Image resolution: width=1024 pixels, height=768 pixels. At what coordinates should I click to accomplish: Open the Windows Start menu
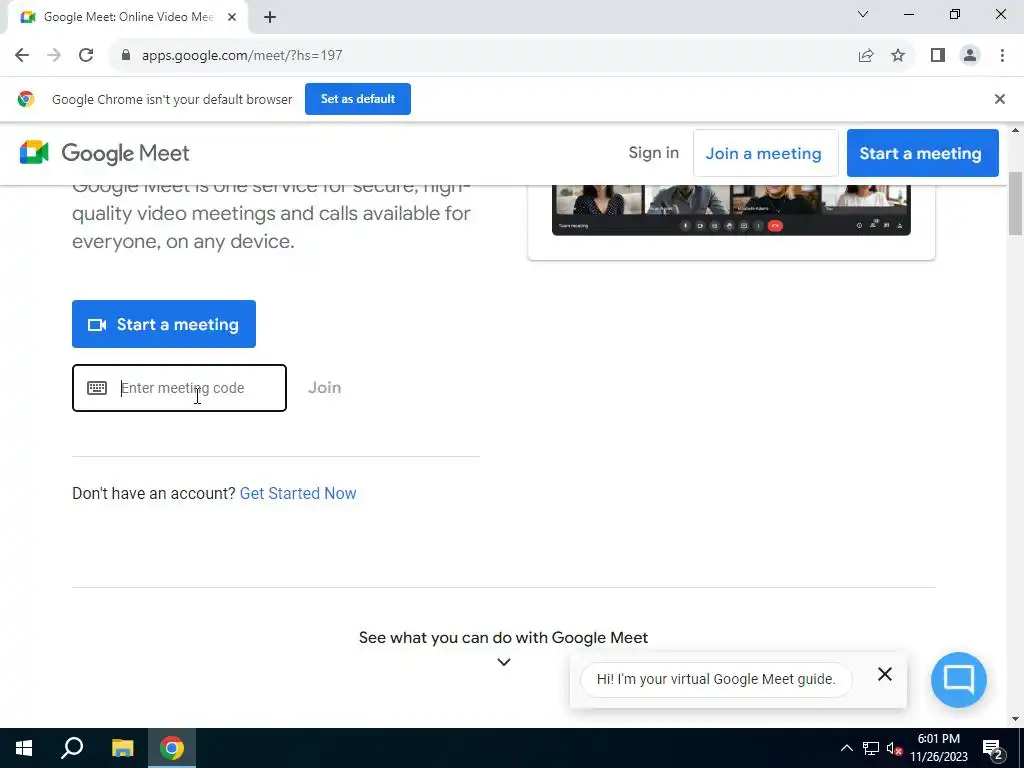coord(24,748)
